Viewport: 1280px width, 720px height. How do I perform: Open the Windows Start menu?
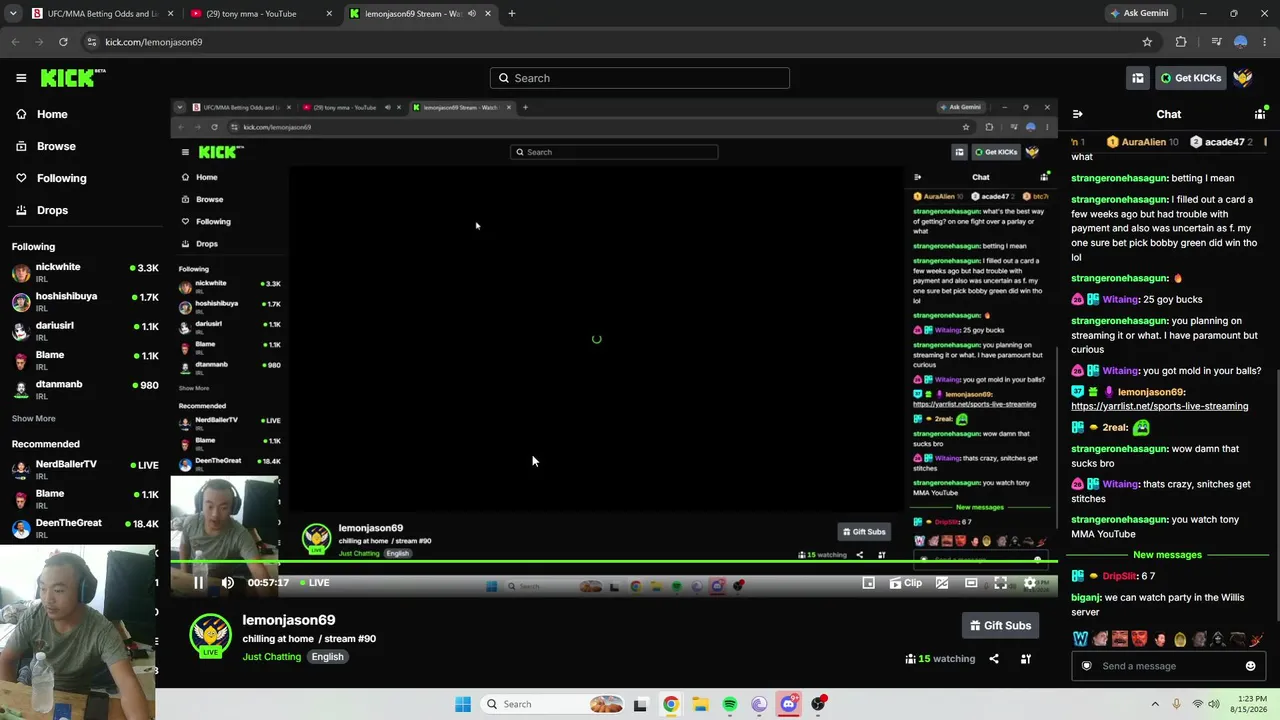[x=463, y=704]
